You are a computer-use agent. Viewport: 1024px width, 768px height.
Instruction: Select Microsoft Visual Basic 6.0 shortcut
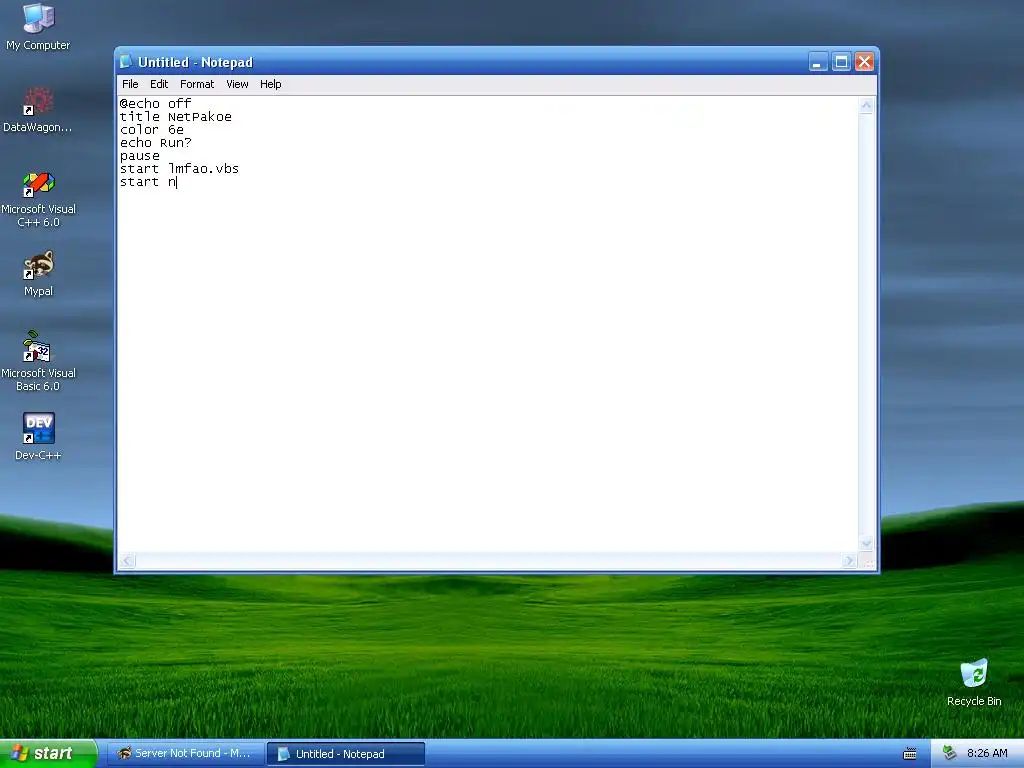[x=38, y=361]
